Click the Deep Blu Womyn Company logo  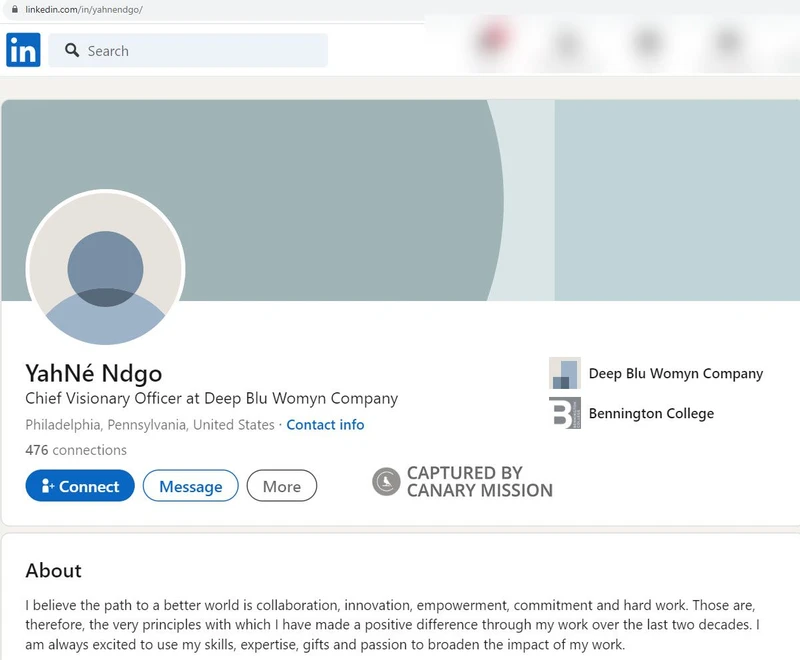566,372
